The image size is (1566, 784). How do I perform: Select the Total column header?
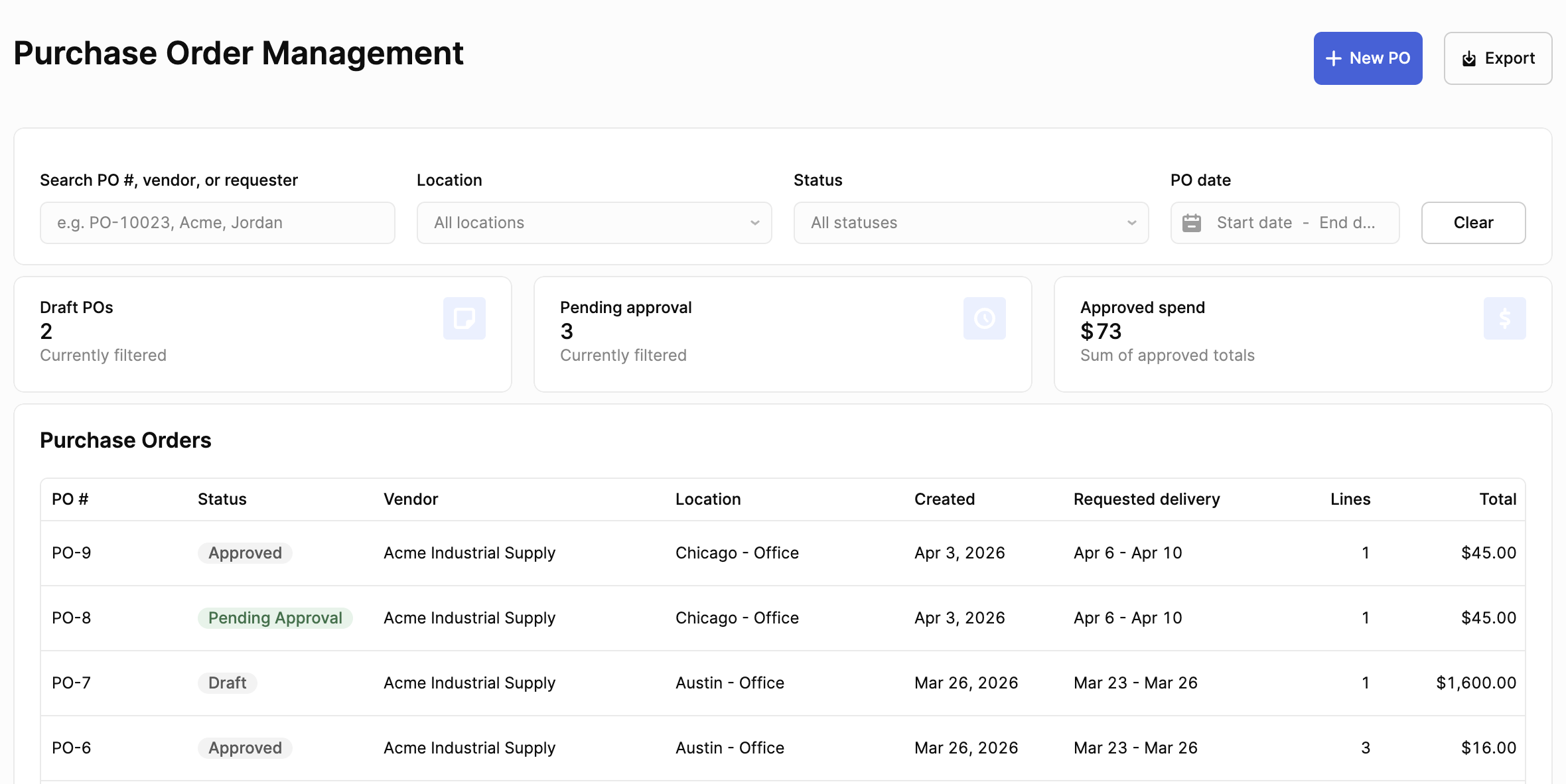(1498, 499)
